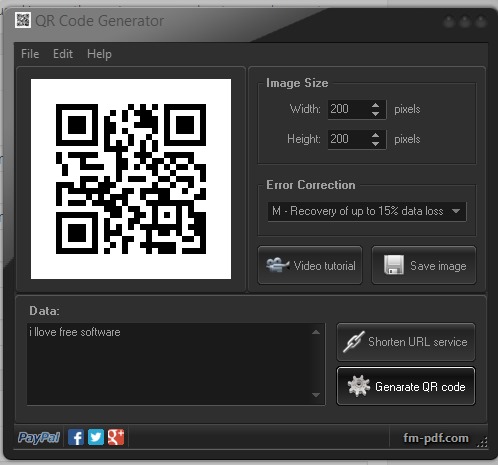Click the Data box scroll down arrow
The image size is (498, 465).
point(316,395)
